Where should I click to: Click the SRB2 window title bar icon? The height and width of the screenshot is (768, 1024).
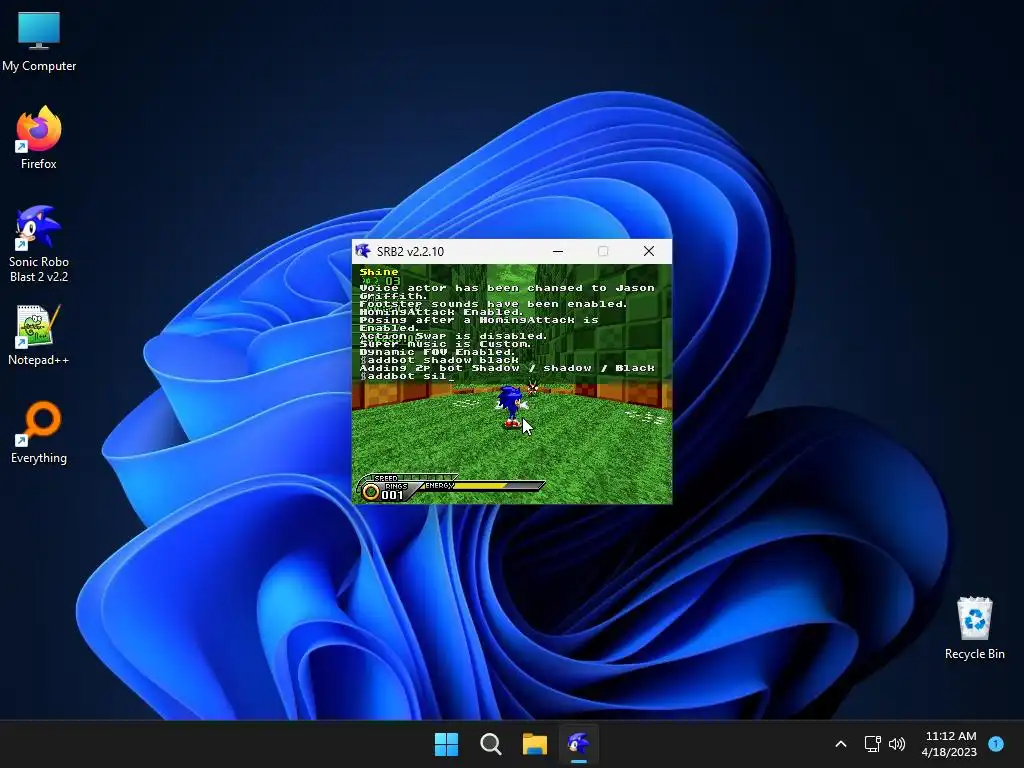pyautogui.click(x=363, y=251)
